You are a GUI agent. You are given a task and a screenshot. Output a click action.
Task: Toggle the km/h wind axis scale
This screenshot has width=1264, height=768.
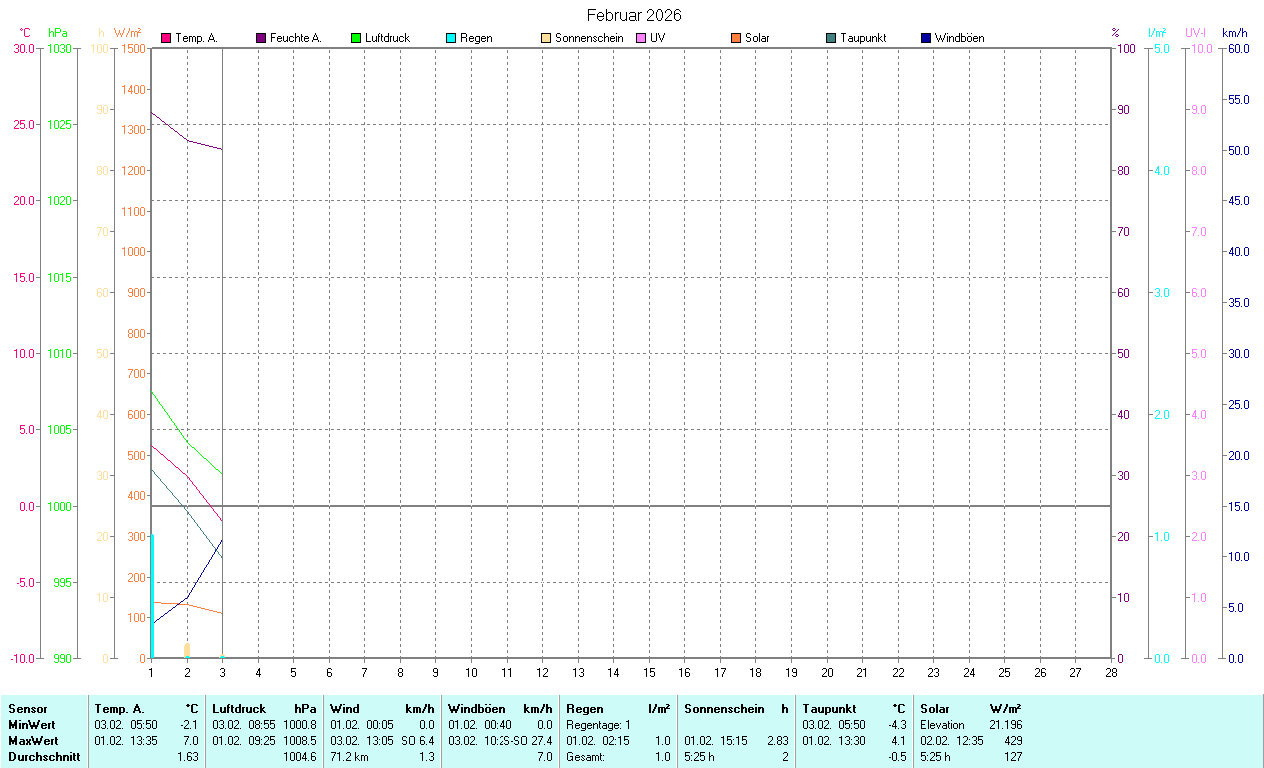tap(1237, 33)
